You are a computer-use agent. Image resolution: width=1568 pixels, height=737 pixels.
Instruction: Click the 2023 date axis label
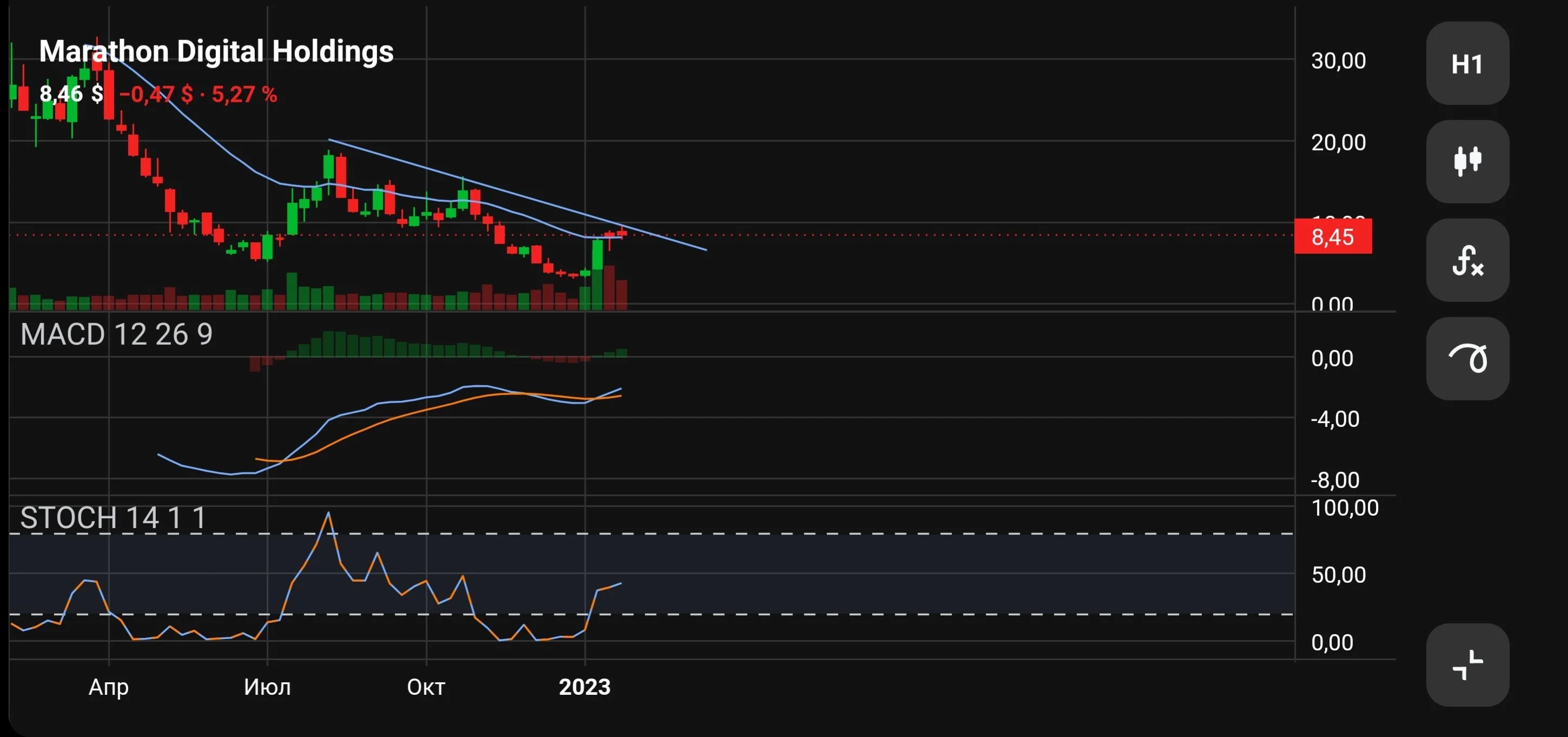pyautogui.click(x=584, y=687)
